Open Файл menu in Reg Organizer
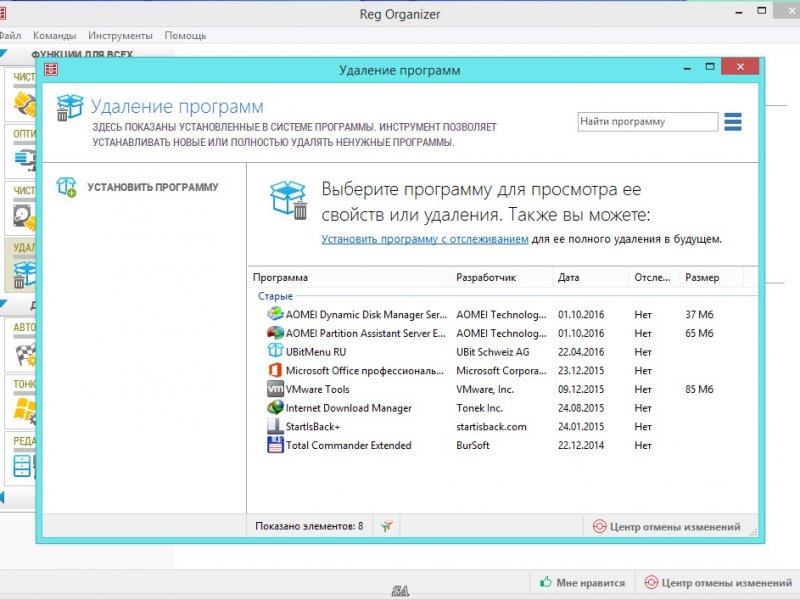800x600 pixels. [10, 36]
